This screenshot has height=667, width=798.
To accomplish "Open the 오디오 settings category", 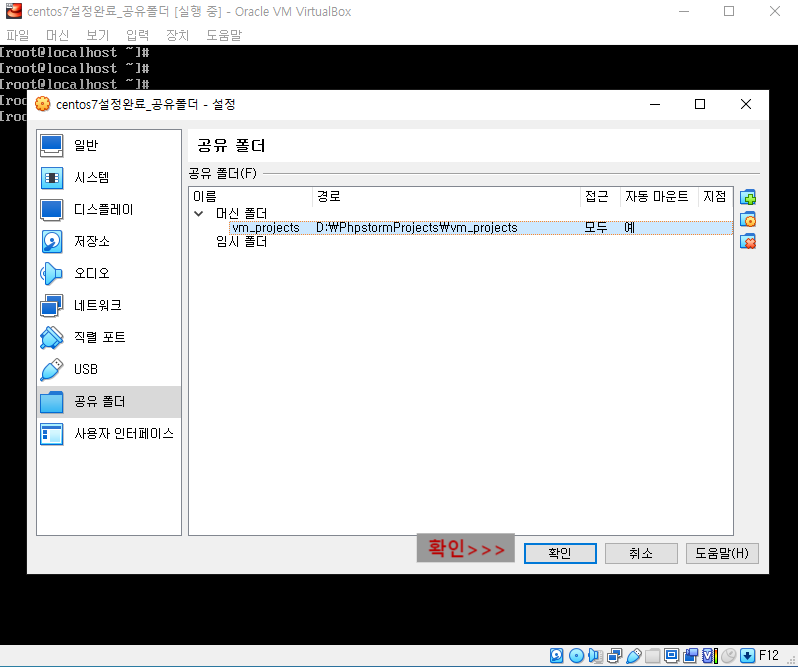I will pyautogui.click(x=108, y=274).
